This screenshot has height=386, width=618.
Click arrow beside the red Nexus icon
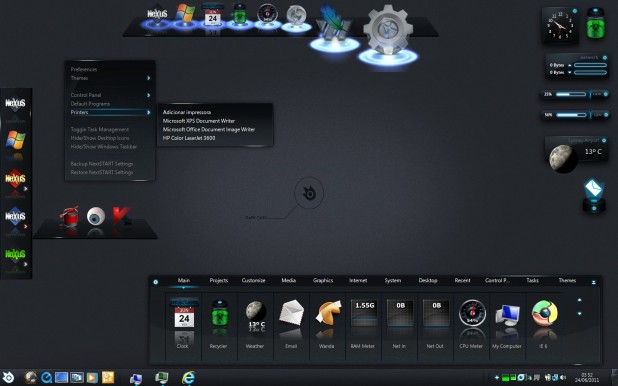(x=26, y=189)
